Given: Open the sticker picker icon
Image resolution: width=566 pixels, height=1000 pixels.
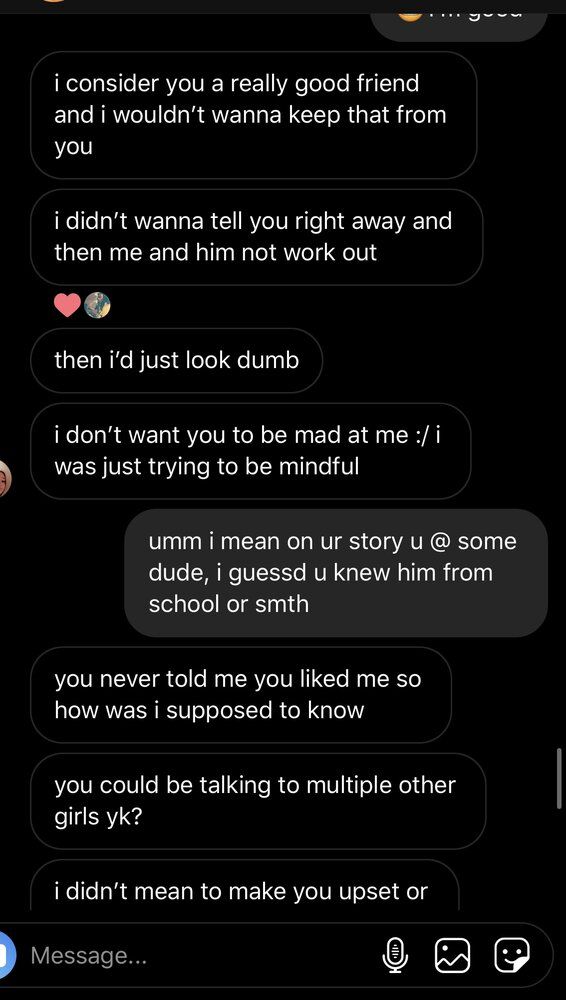Looking at the screenshot, I should tap(512, 955).
